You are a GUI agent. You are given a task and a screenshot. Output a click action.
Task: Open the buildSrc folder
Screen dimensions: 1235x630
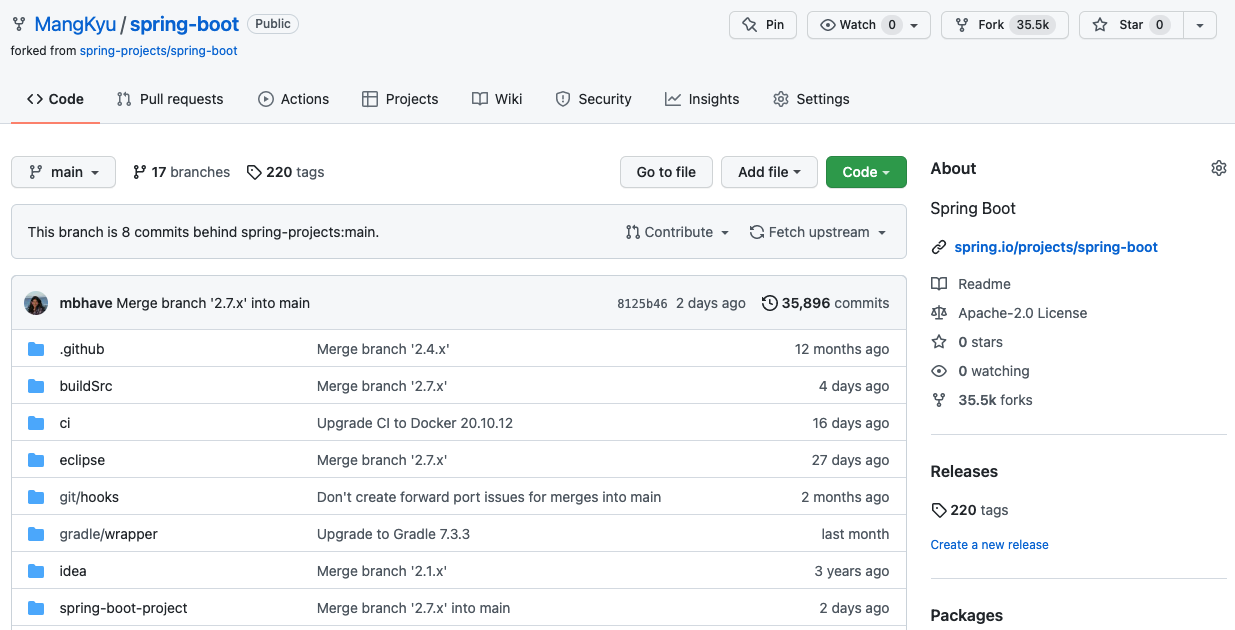(x=86, y=386)
